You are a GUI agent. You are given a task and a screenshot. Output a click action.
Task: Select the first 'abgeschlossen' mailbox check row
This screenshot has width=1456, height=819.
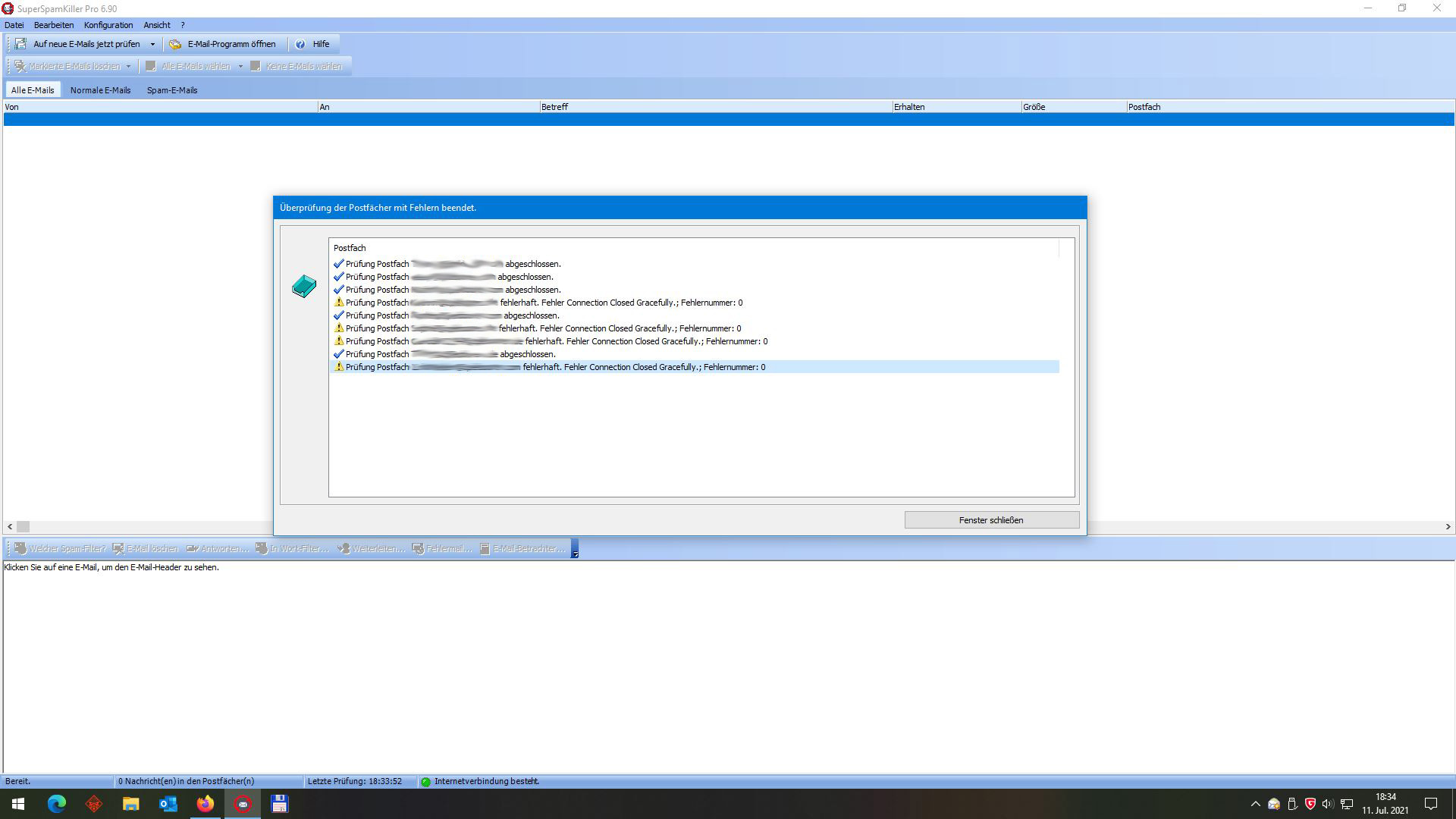[x=694, y=264]
